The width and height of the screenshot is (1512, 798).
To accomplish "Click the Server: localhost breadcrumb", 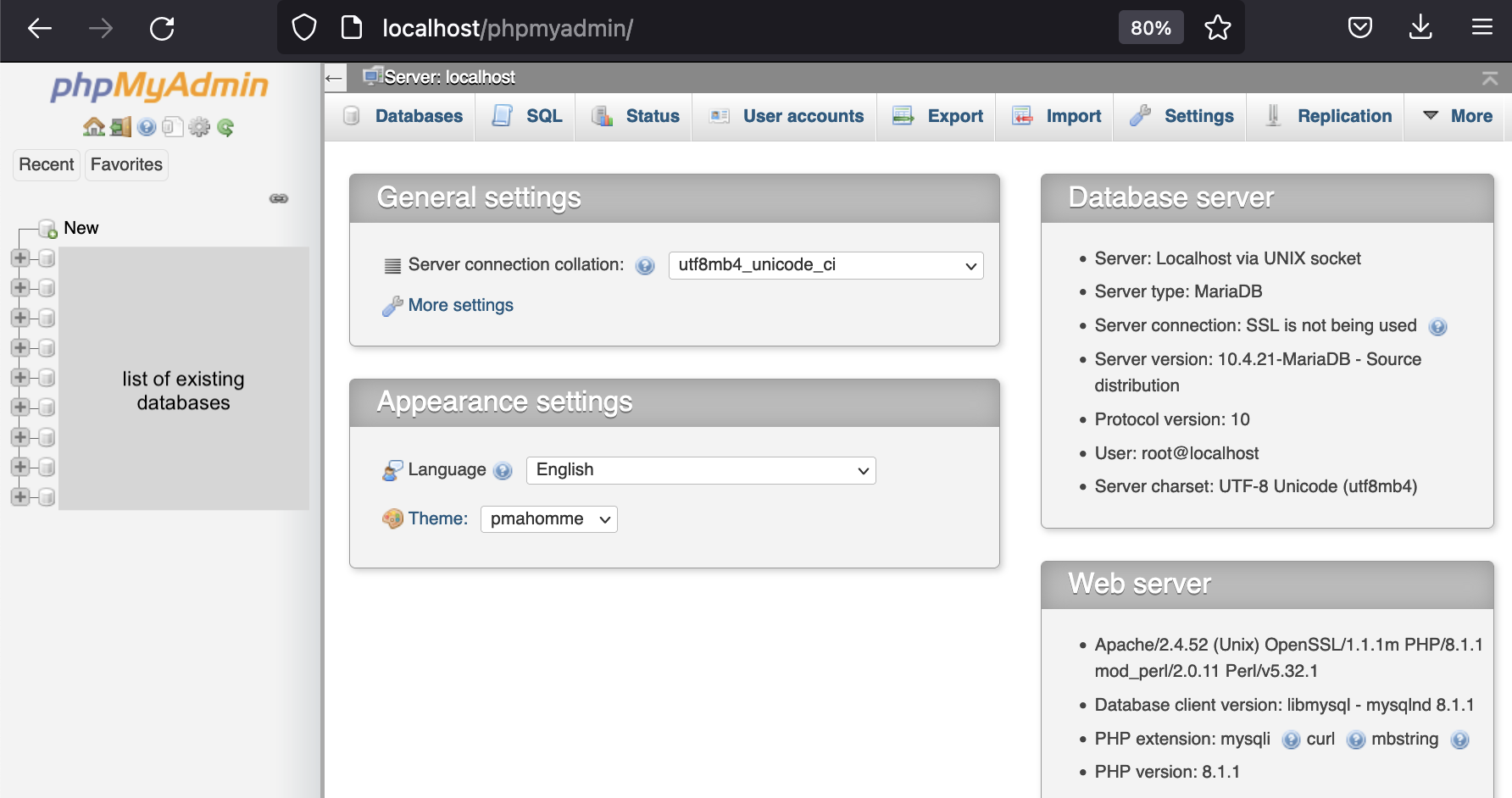I will pyautogui.click(x=449, y=77).
